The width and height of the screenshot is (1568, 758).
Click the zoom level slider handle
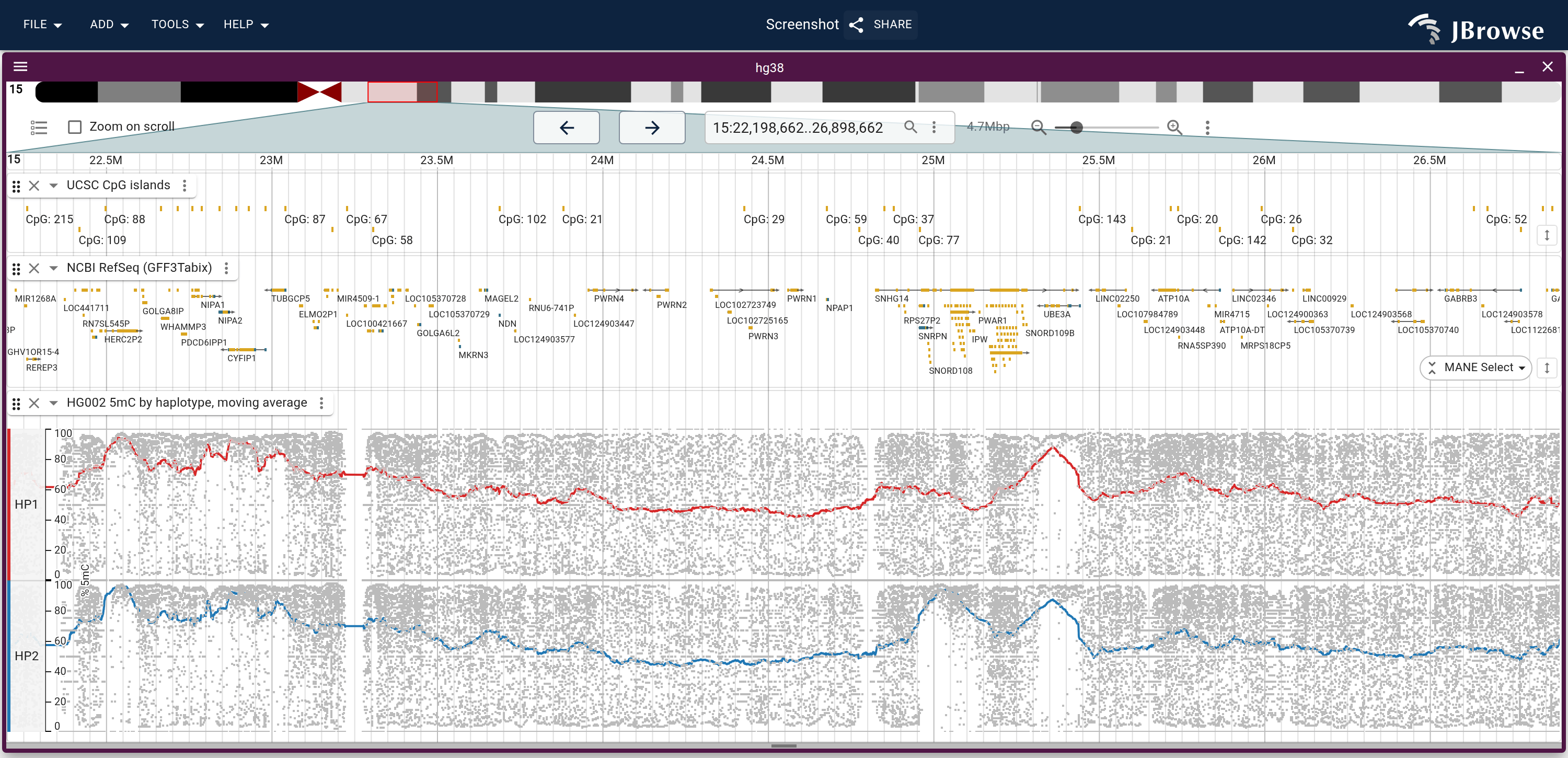click(x=1076, y=127)
